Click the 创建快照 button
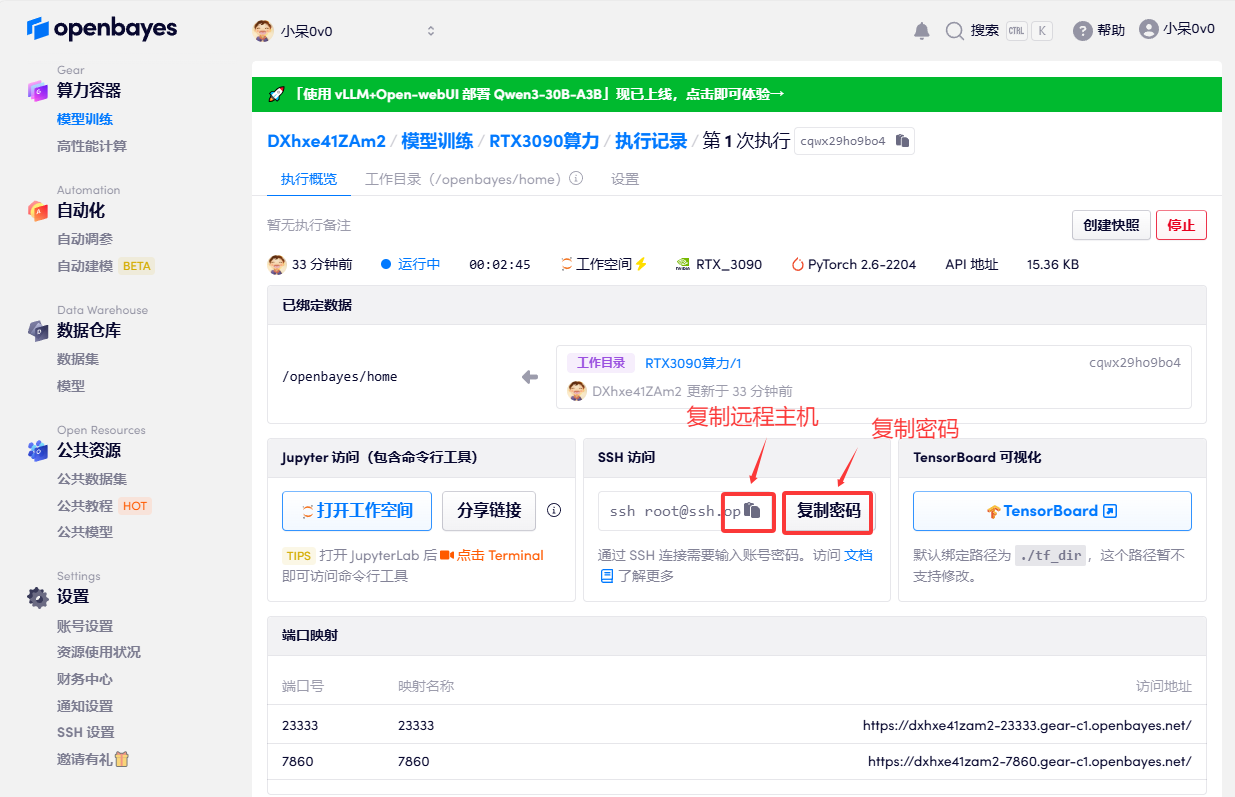Screen dimensions: 1235x797 pyautogui.click(x=1111, y=225)
